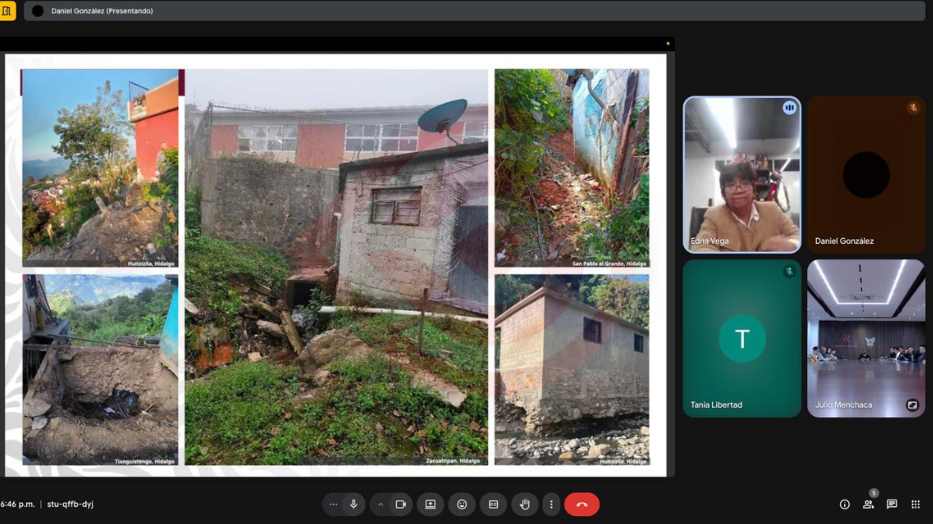The height and width of the screenshot is (524, 933).
Task: Open more options vertical dots menu
Action: point(551,505)
